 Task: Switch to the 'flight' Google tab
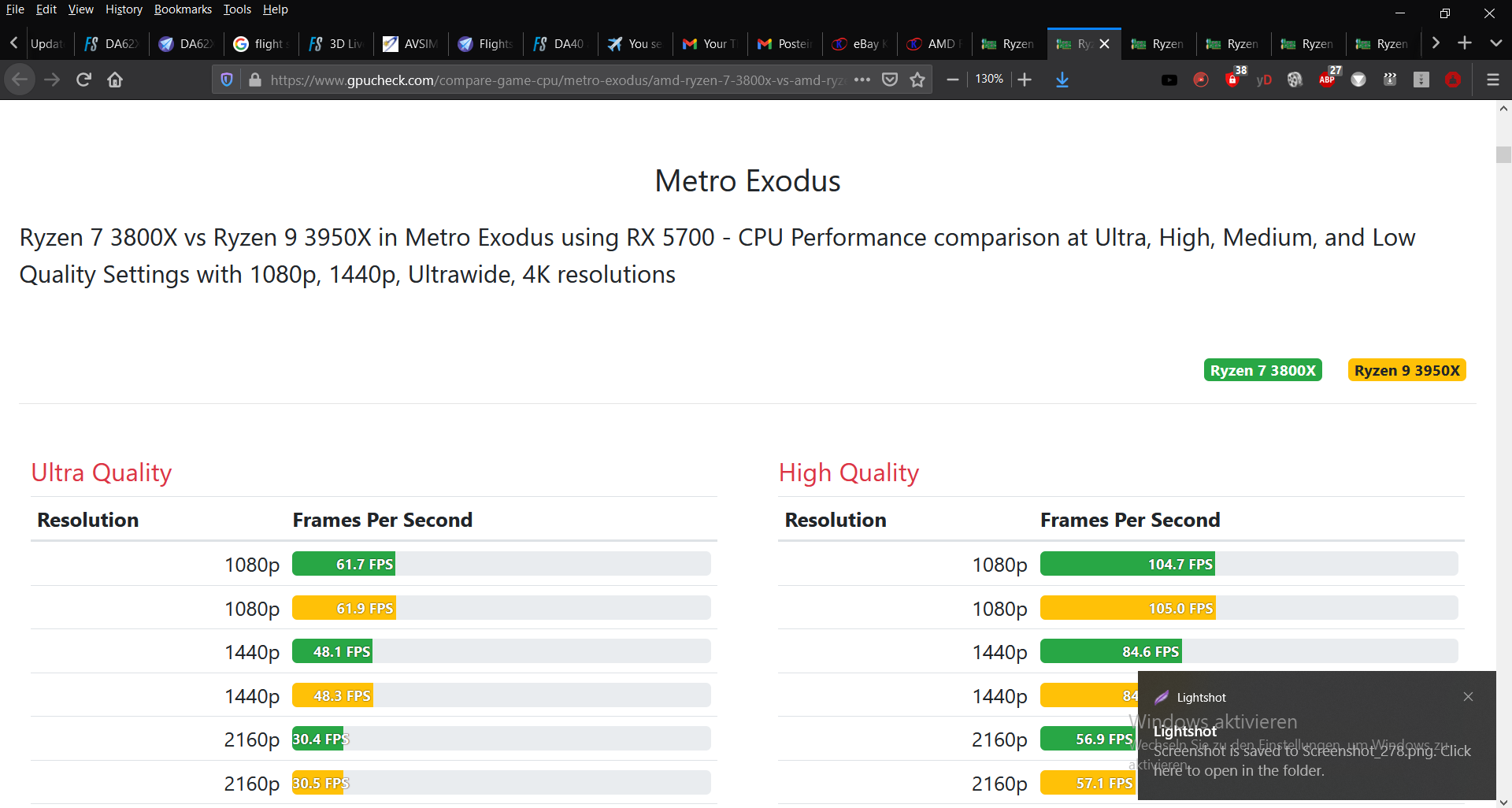coord(261,44)
